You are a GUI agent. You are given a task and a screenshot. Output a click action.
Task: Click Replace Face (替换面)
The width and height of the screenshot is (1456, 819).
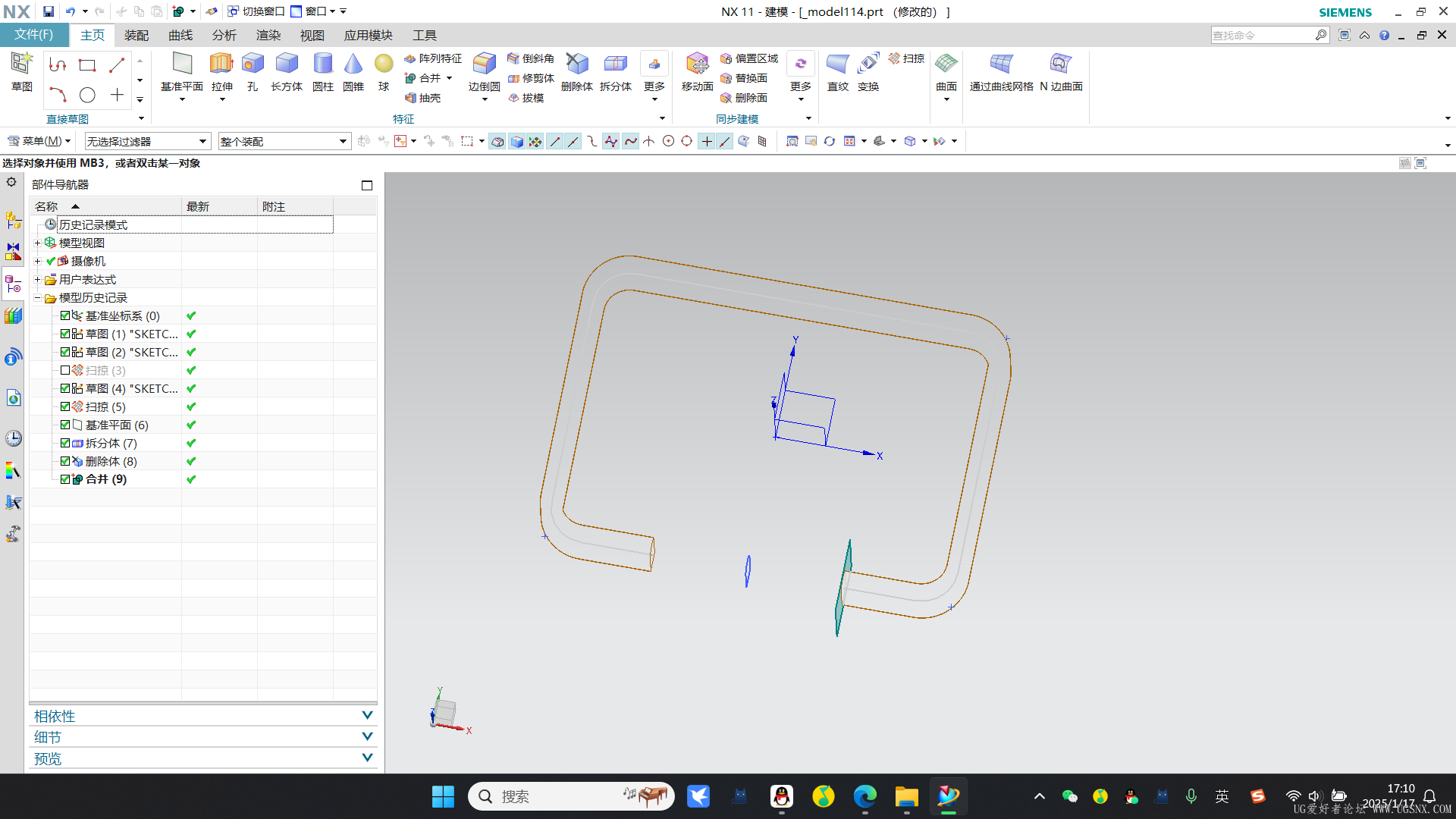743,78
